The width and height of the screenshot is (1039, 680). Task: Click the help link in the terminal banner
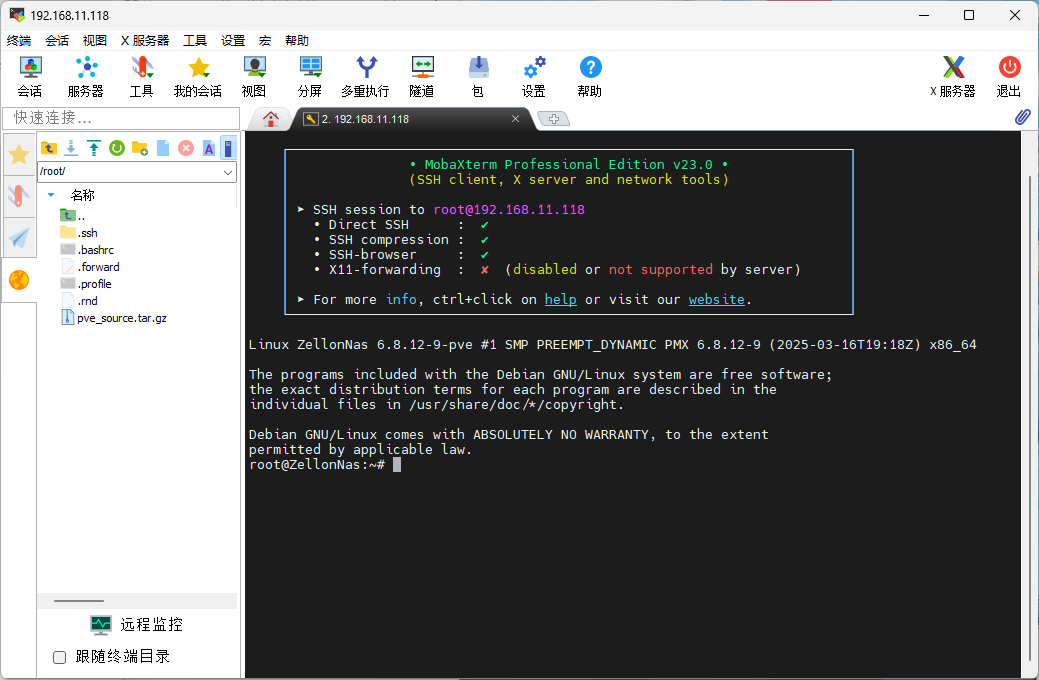point(561,300)
